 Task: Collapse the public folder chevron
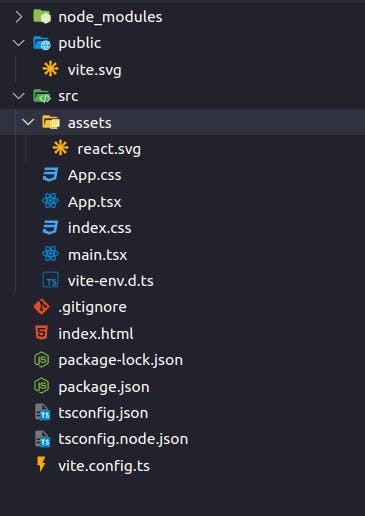[x=18, y=43]
